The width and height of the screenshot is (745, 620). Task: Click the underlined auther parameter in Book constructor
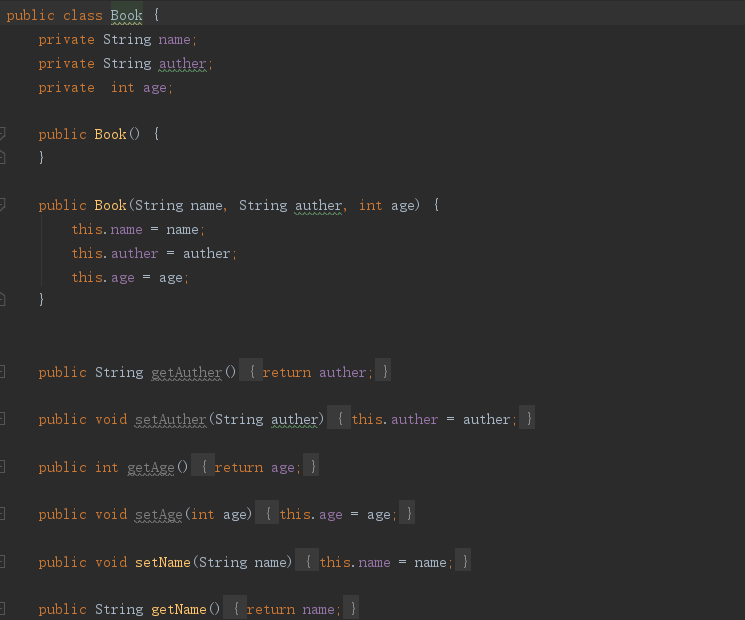coord(318,206)
